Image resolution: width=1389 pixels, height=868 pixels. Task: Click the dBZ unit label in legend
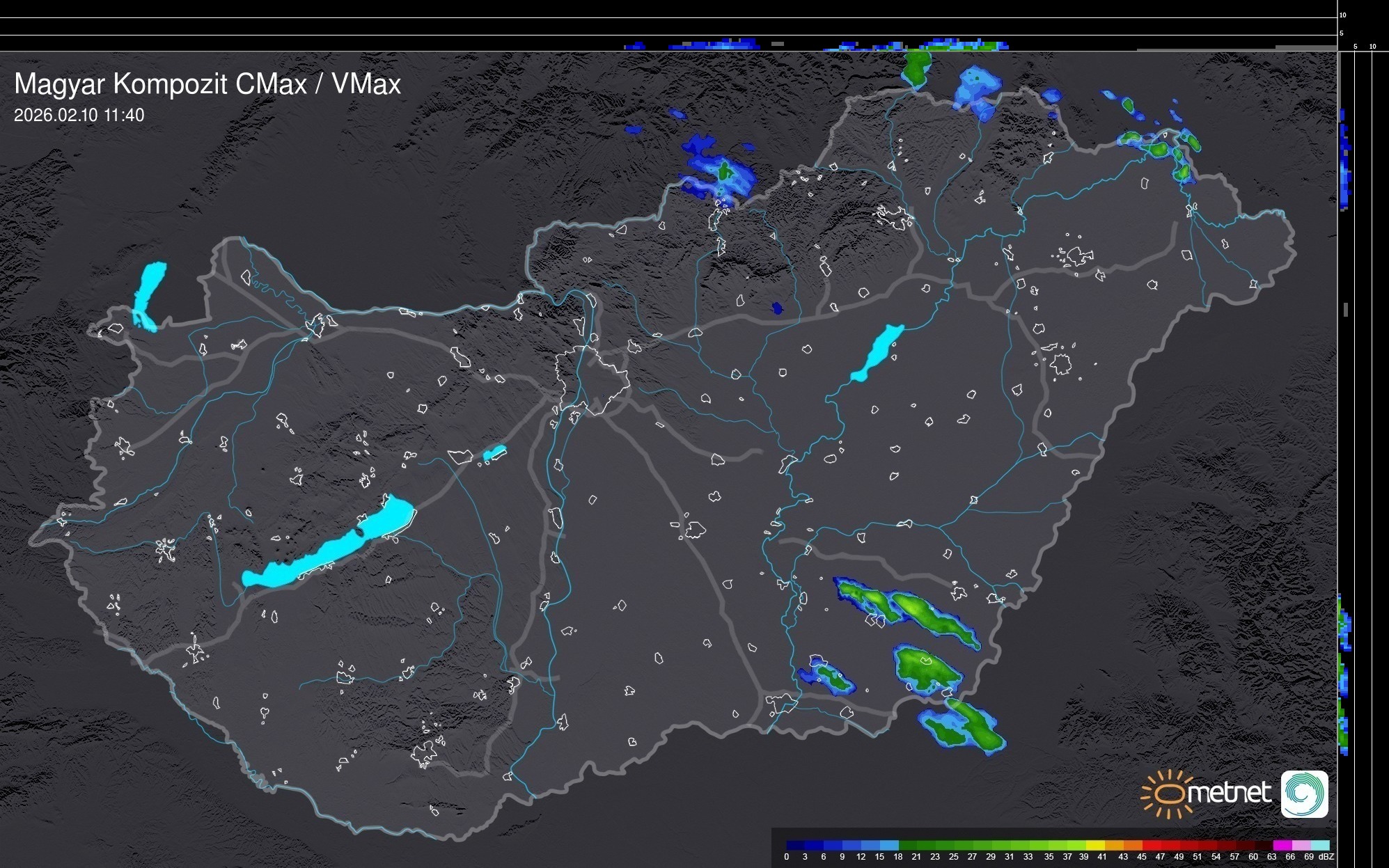(1326, 857)
